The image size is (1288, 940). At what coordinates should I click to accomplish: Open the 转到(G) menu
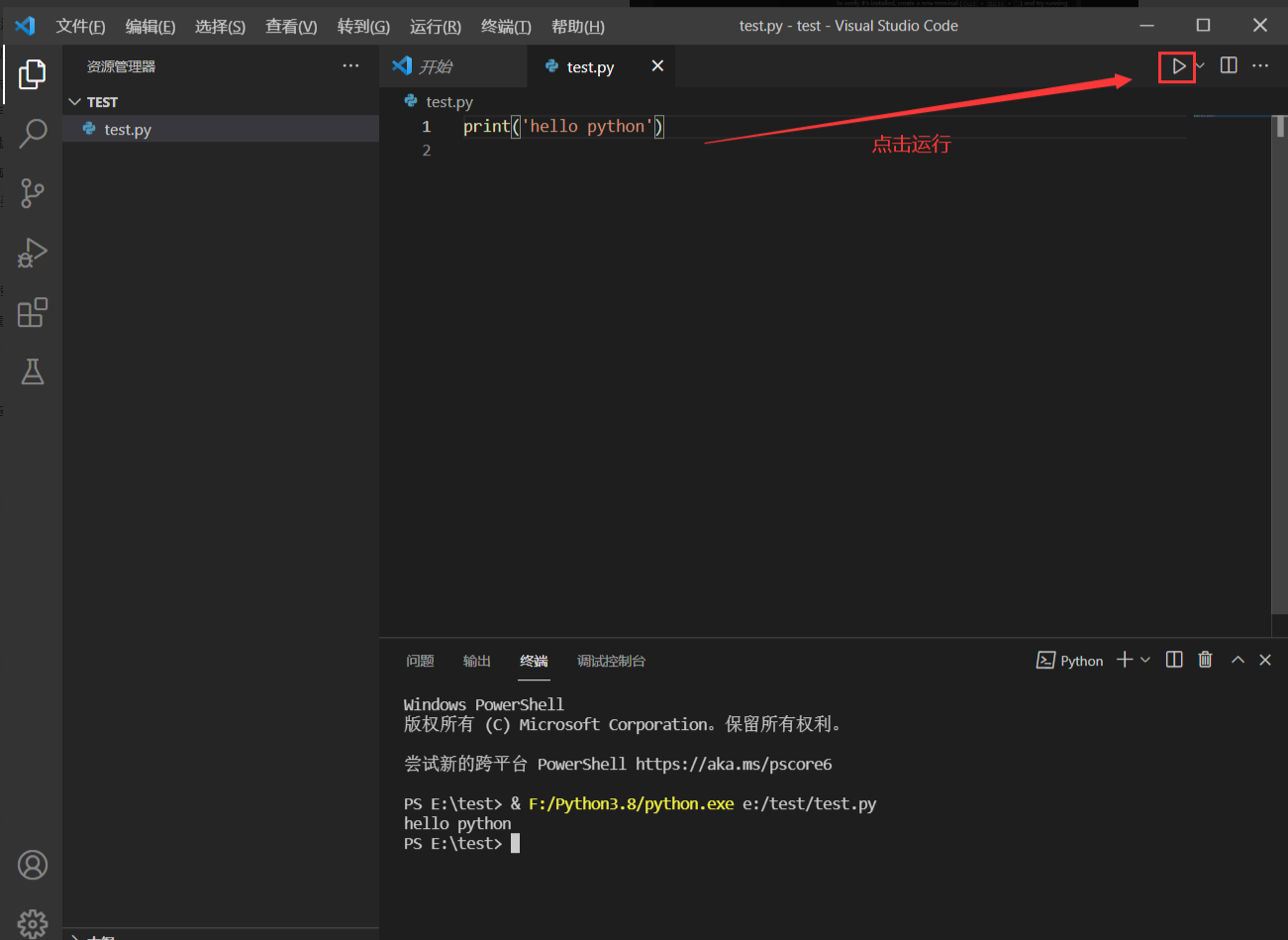(363, 26)
